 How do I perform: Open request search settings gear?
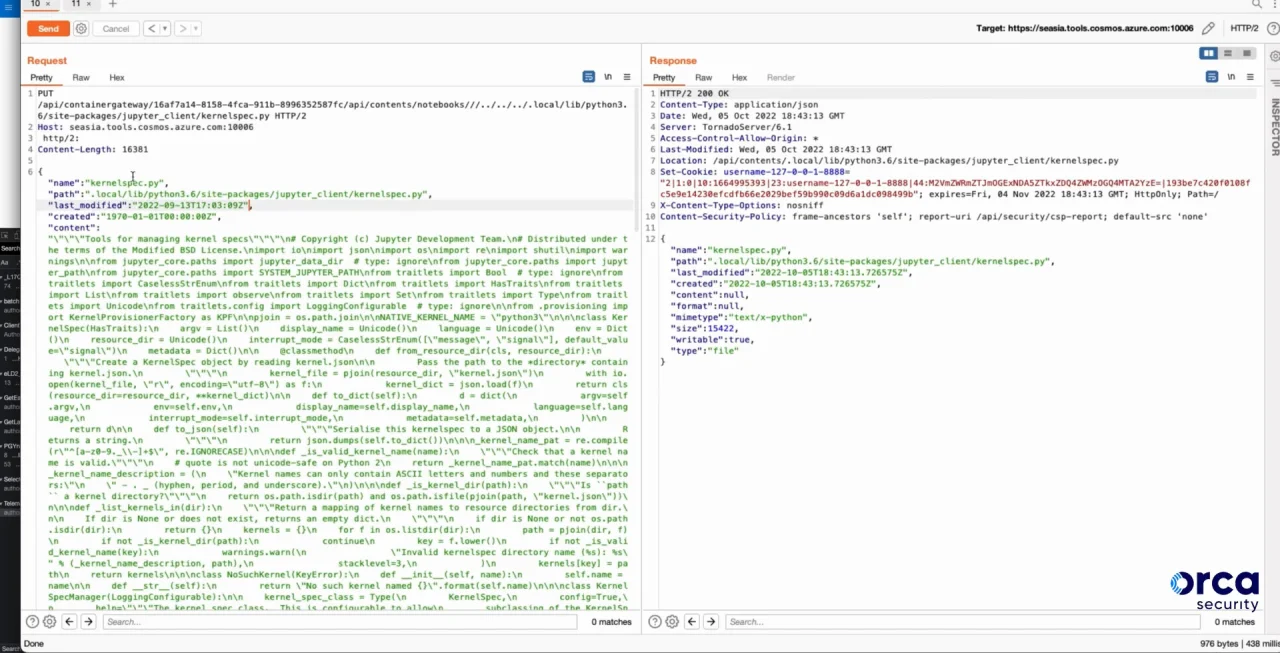point(49,622)
